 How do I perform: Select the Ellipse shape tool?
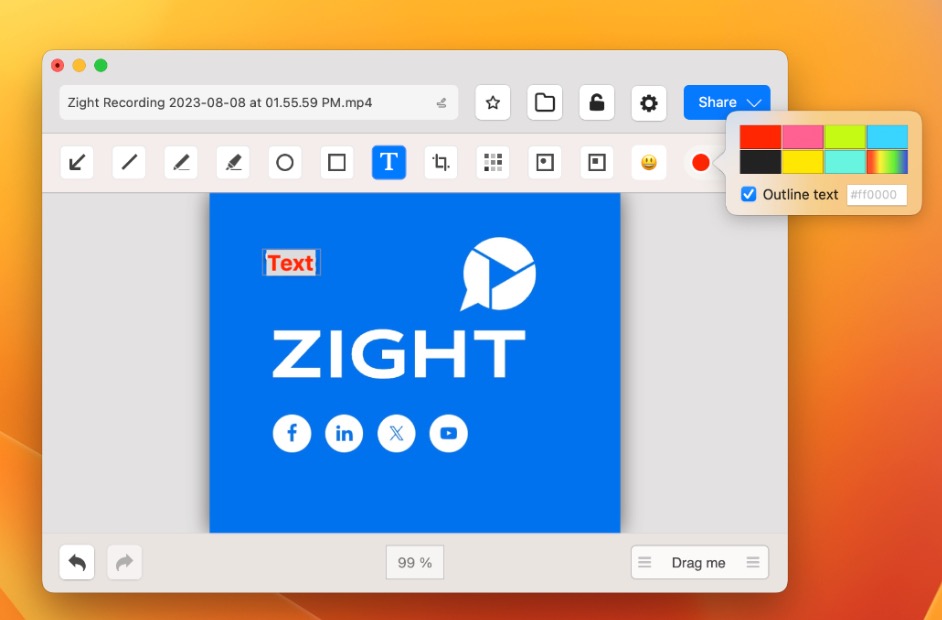click(x=285, y=162)
